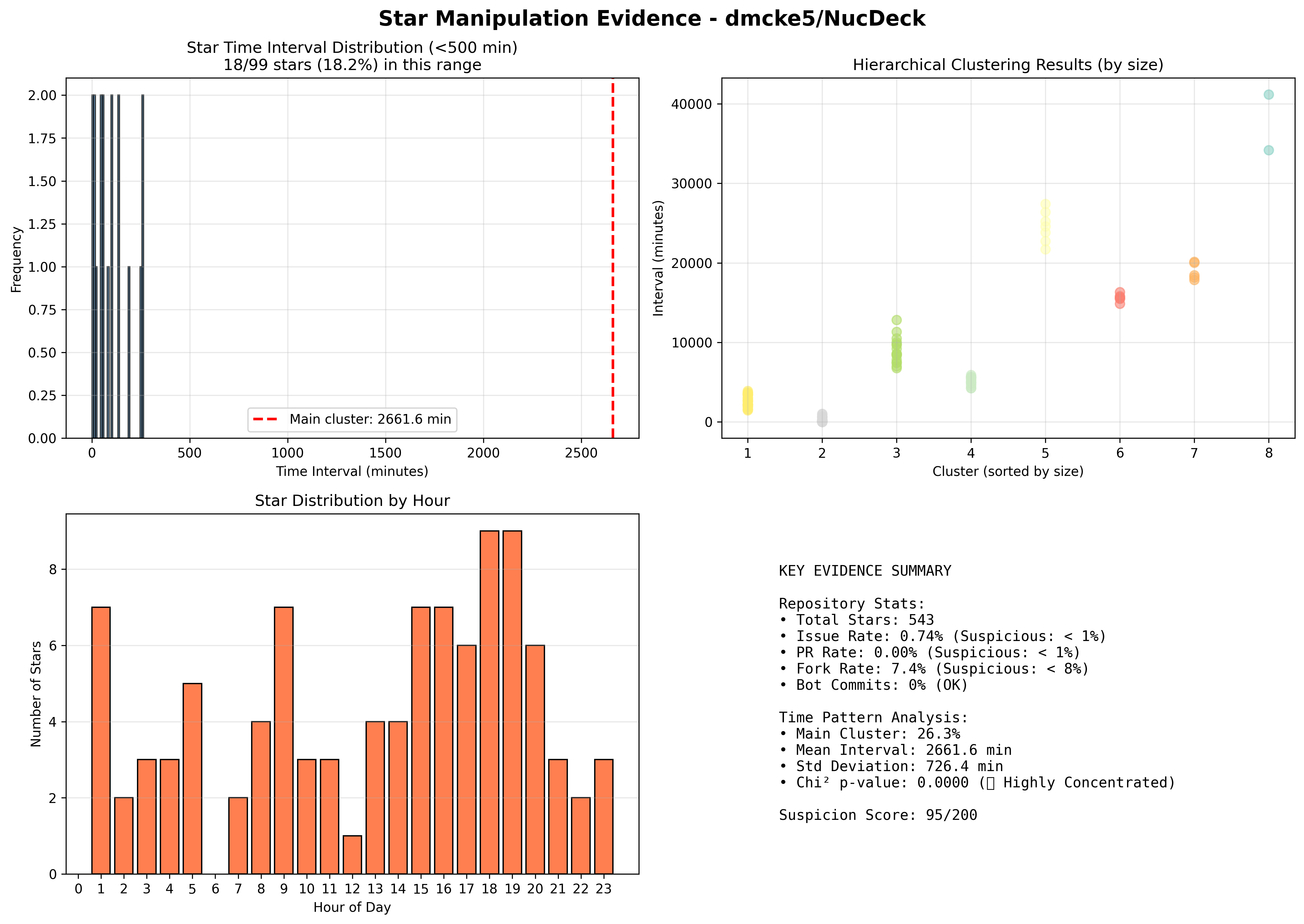Screen dimensions: 1304x924
Task: Click the 'Star Time Interval Distribution (<500 min)' title
Action: click(352, 48)
